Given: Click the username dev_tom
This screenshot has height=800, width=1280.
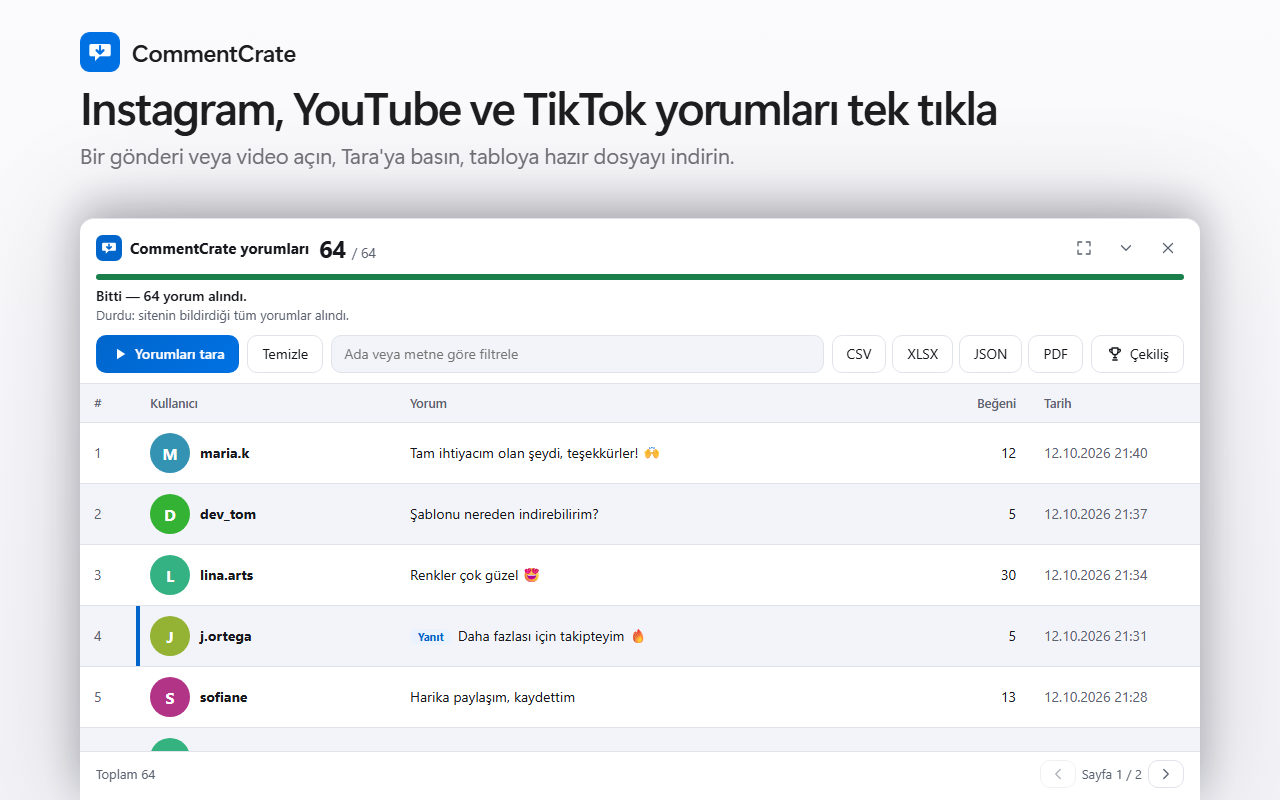Looking at the screenshot, I should click(x=228, y=514).
